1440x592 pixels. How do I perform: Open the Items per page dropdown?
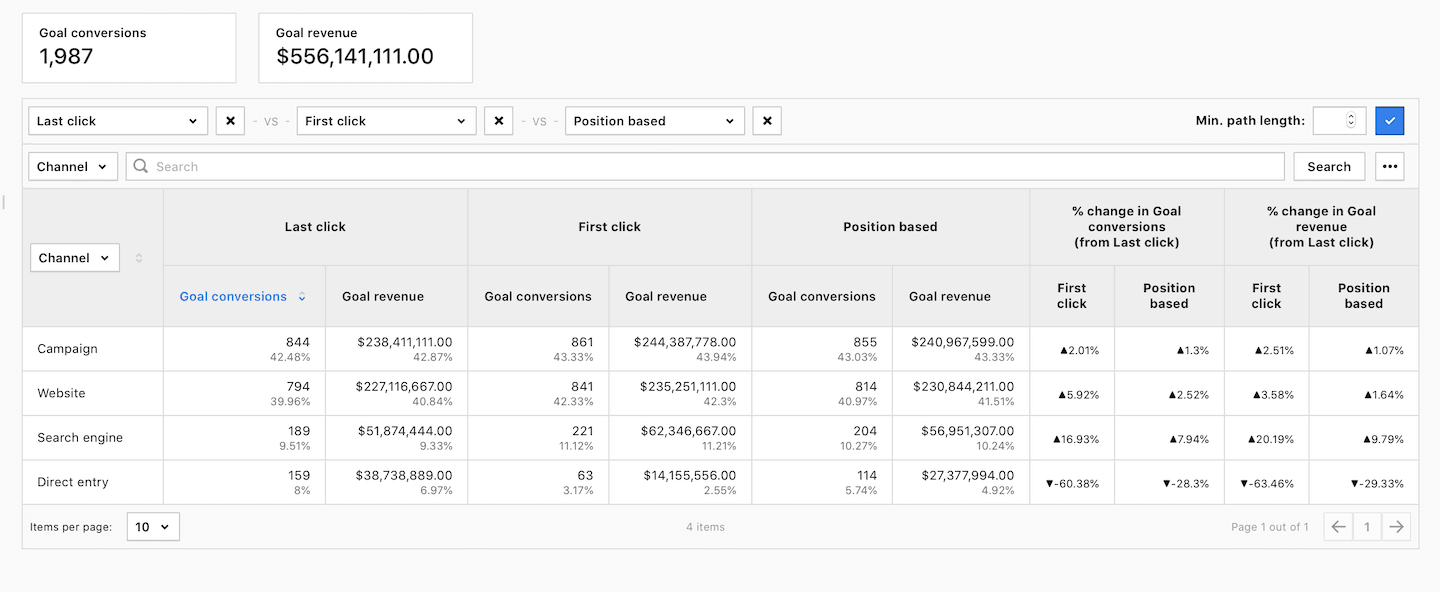pyautogui.click(x=152, y=526)
